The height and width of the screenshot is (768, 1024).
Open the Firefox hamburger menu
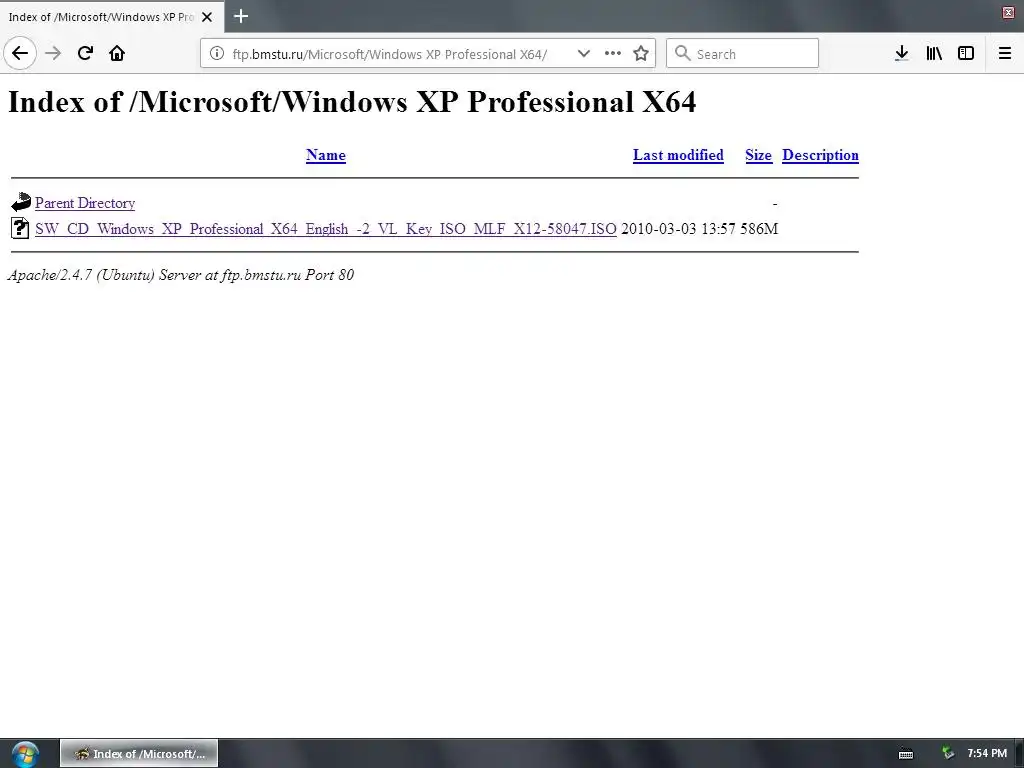click(x=1005, y=54)
